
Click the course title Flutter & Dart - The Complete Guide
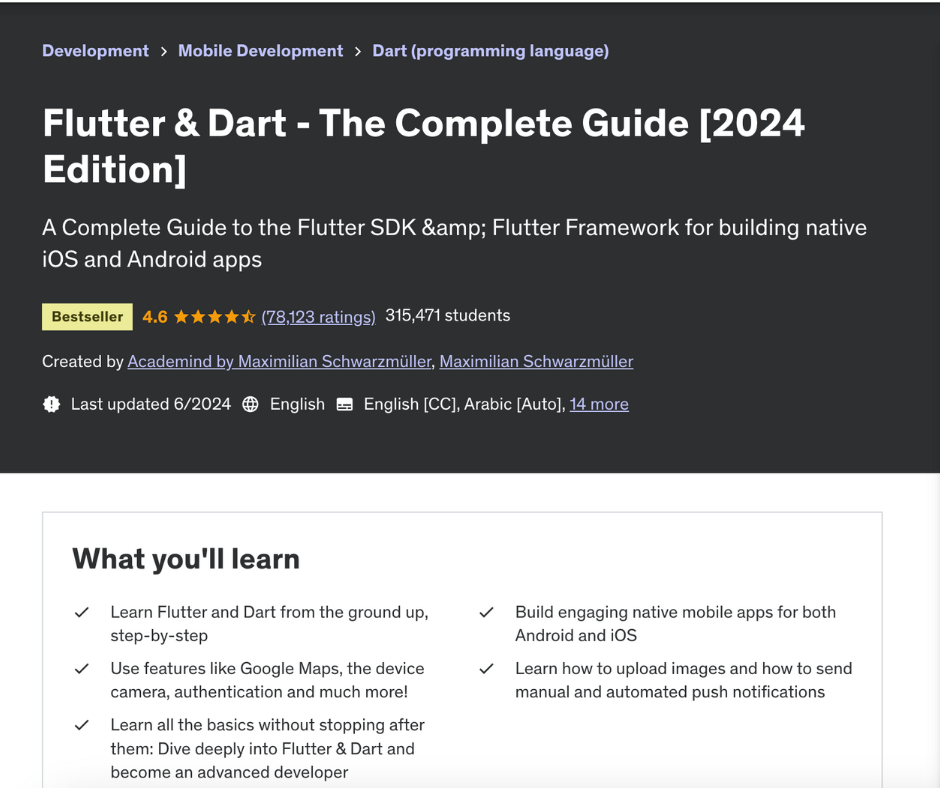coord(424,146)
